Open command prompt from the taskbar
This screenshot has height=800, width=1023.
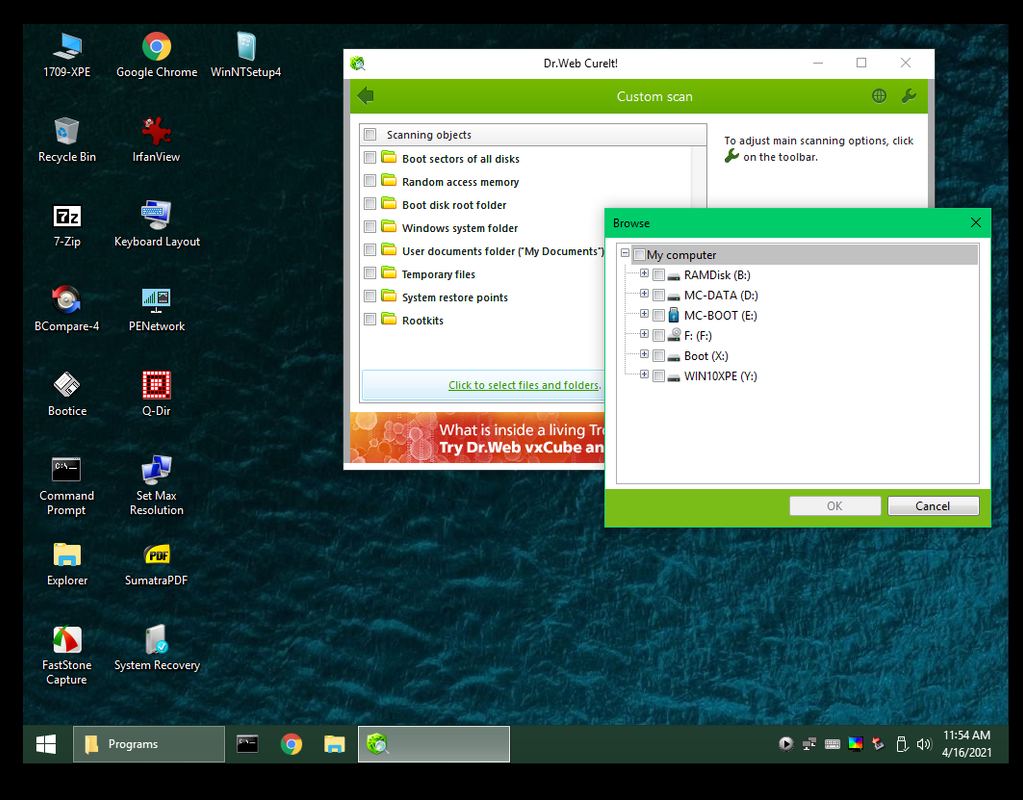[247, 744]
